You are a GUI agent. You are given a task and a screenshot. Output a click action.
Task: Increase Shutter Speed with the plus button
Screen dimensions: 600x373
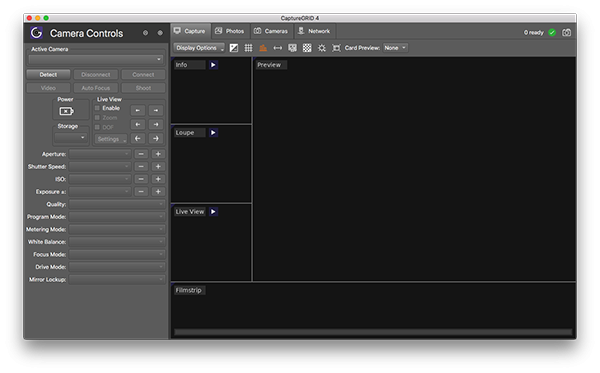point(158,167)
